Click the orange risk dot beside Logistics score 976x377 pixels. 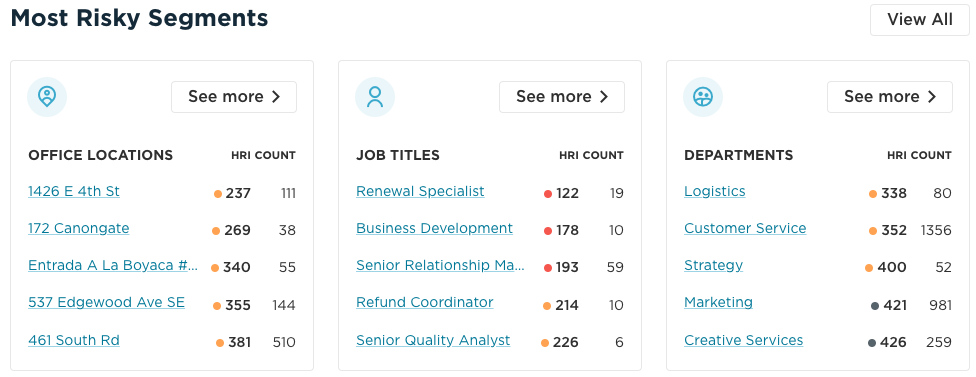coord(873,194)
